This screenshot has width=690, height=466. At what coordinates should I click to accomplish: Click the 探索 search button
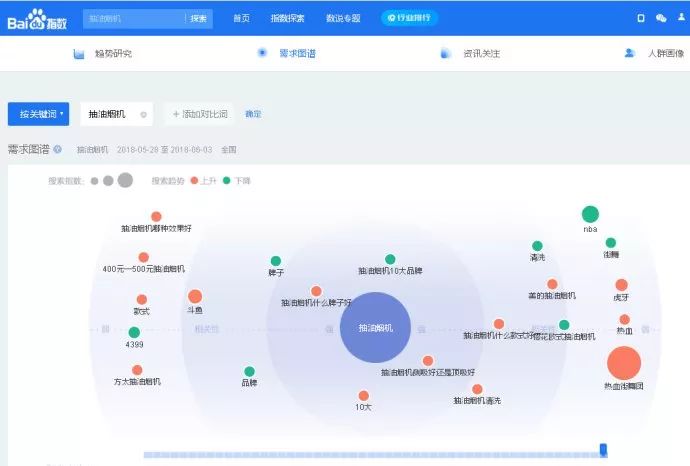pyautogui.click(x=199, y=18)
